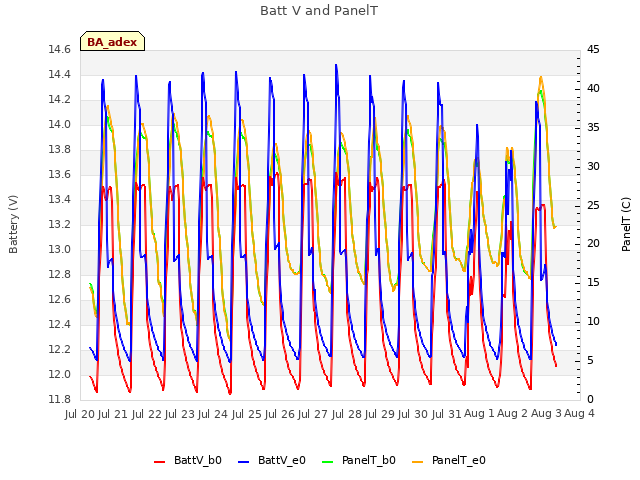Click the 14.0 battery axis value
Screen dimensions: 640x480
pyautogui.click(x=60, y=124)
